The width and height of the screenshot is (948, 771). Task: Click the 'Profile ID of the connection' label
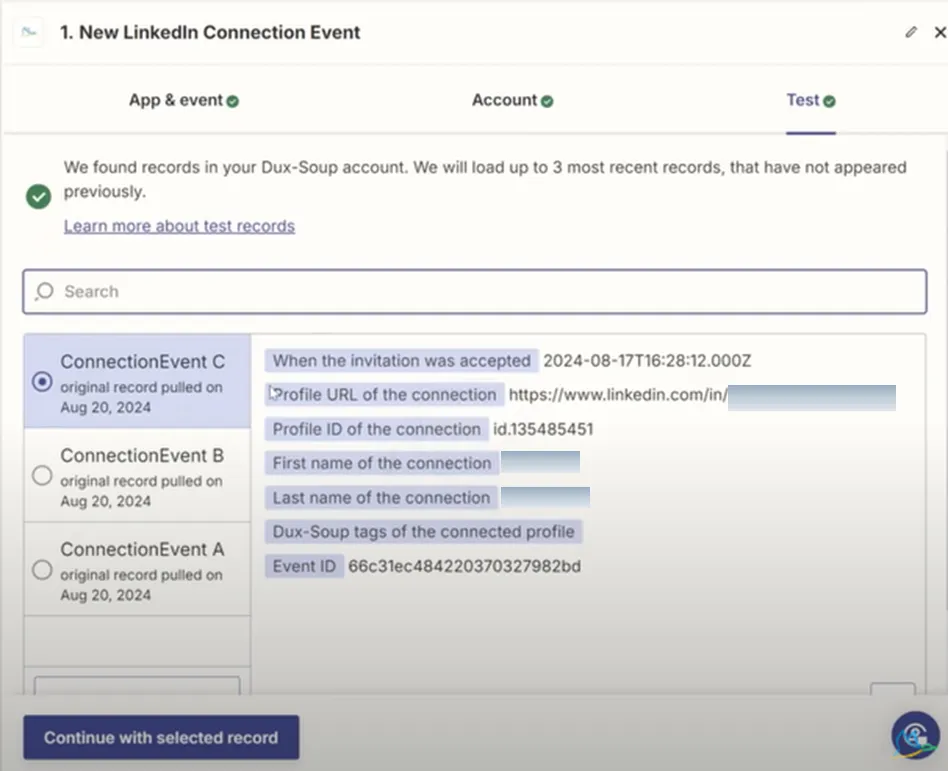[x=377, y=429]
